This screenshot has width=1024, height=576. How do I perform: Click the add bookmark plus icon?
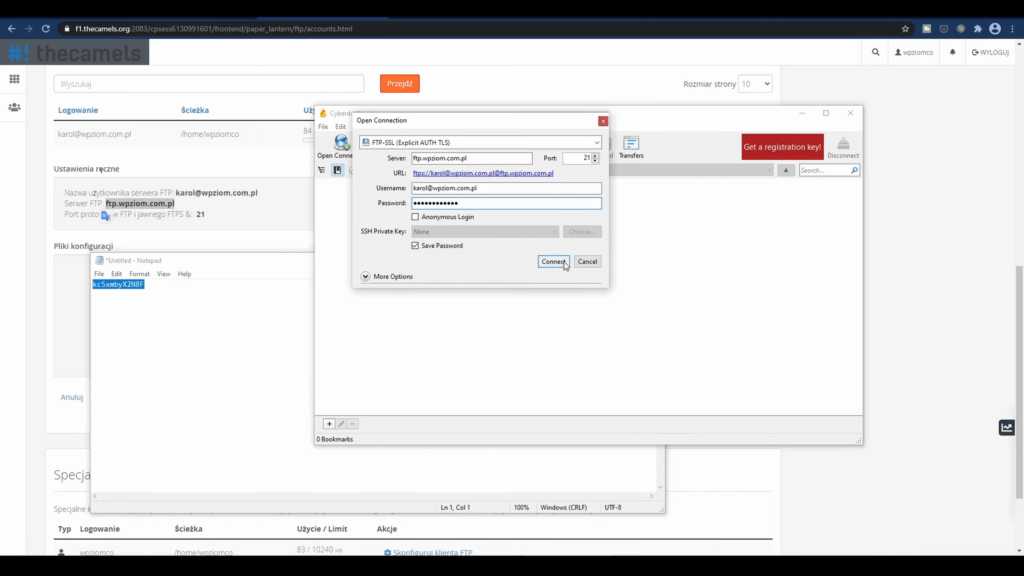tap(329, 424)
